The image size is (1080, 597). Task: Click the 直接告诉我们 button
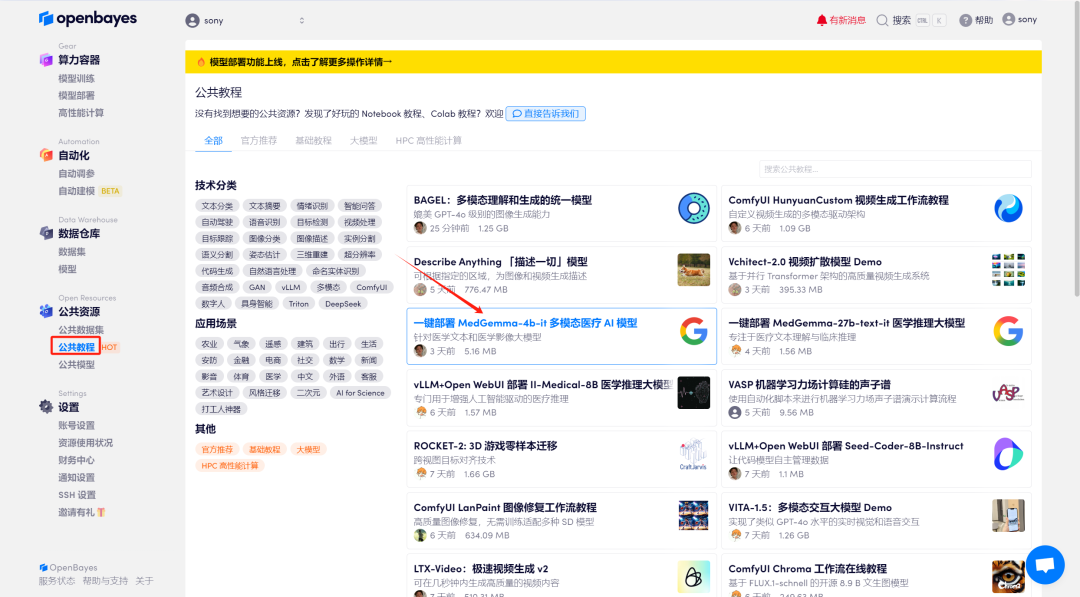pos(546,114)
